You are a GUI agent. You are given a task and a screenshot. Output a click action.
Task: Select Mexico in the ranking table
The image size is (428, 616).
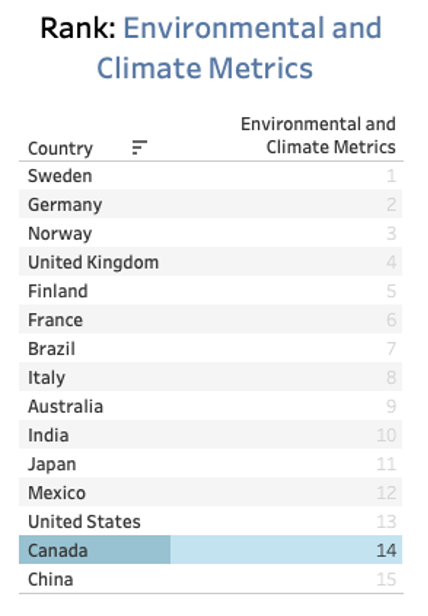(x=57, y=493)
